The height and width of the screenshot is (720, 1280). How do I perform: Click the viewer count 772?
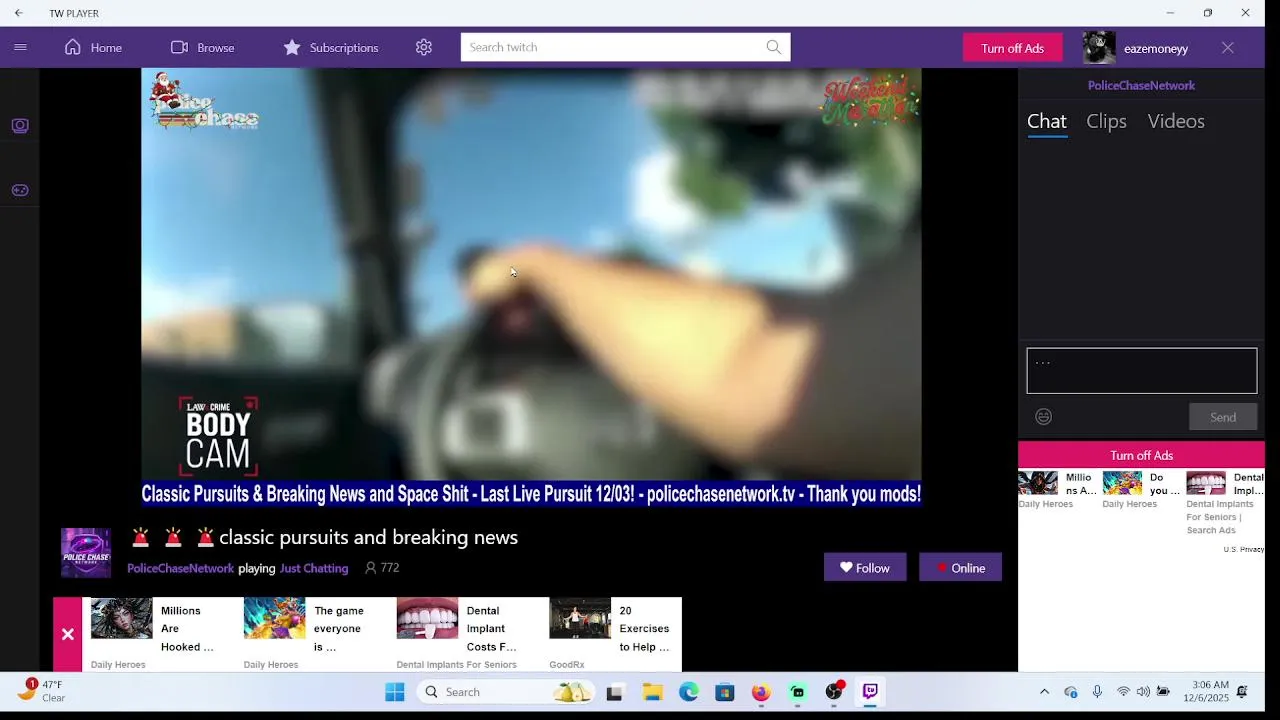click(x=382, y=568)
